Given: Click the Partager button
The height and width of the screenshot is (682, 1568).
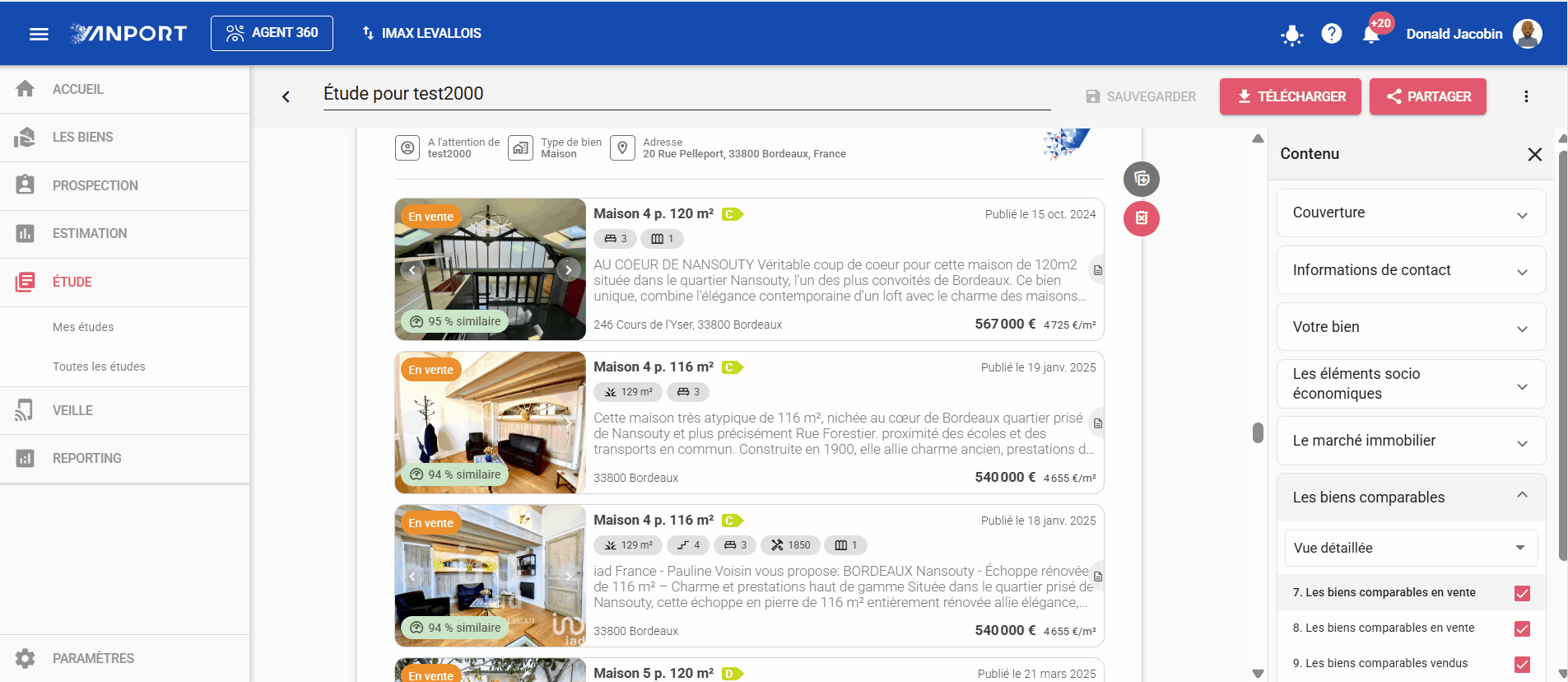Looking at the screenshot, I should [1428, 96].
